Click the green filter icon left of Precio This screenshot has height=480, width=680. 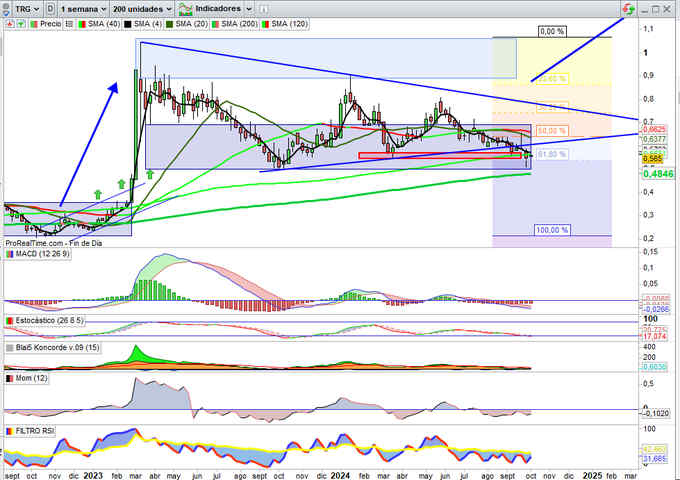click(20, 24)
